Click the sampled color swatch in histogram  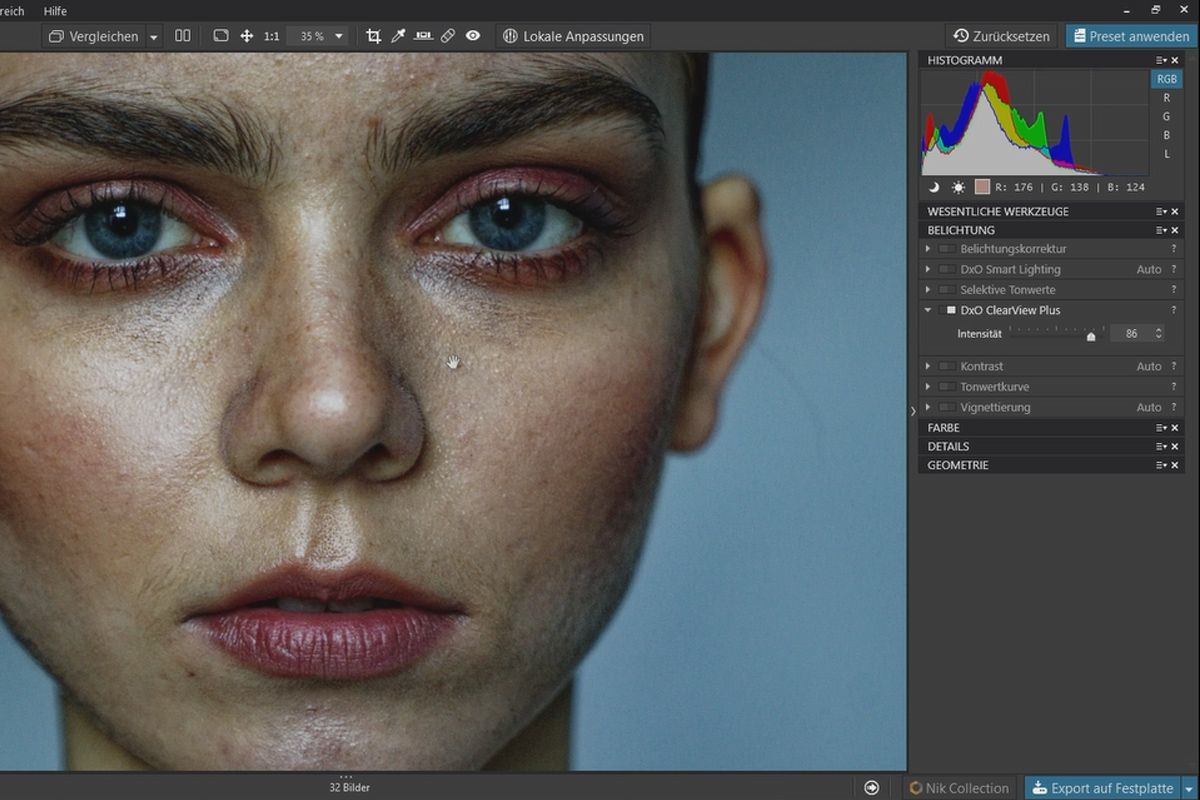981,187
